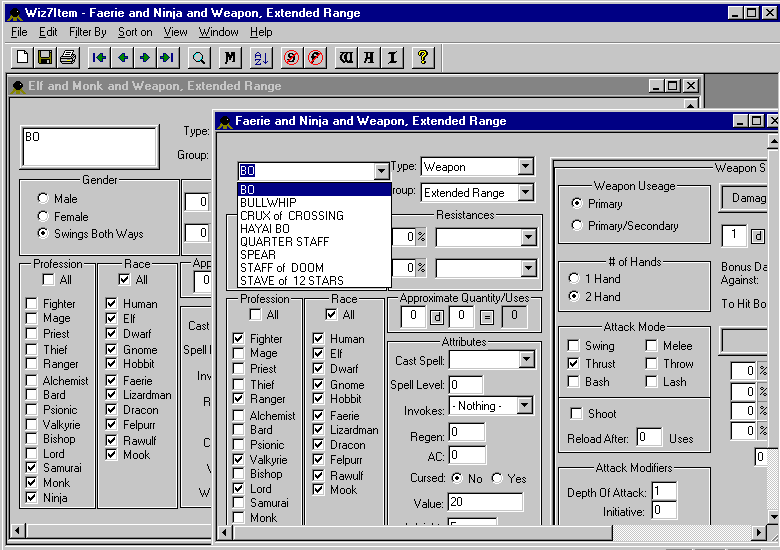Screen dimensions: 780x550
Task: Open the Window menu
Action: [218, 32]
